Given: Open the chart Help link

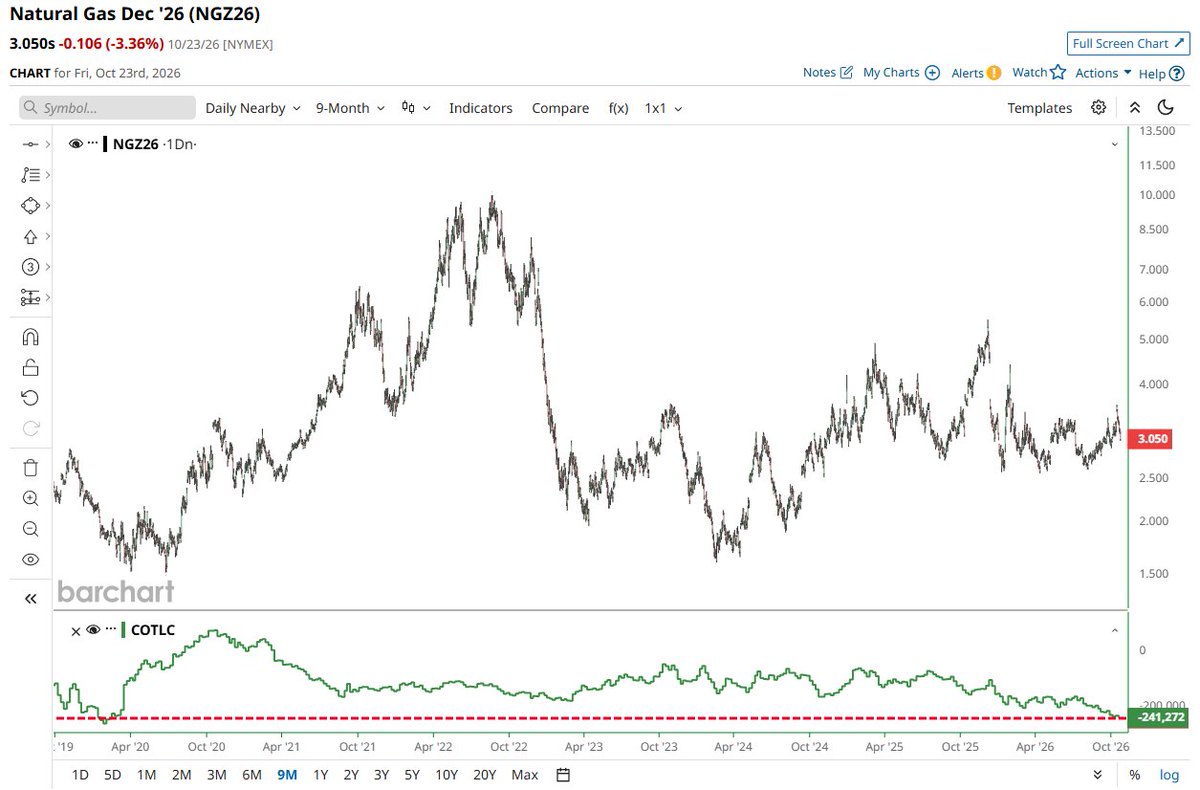Looking at the screenshot, I should tap(1161, 73).
